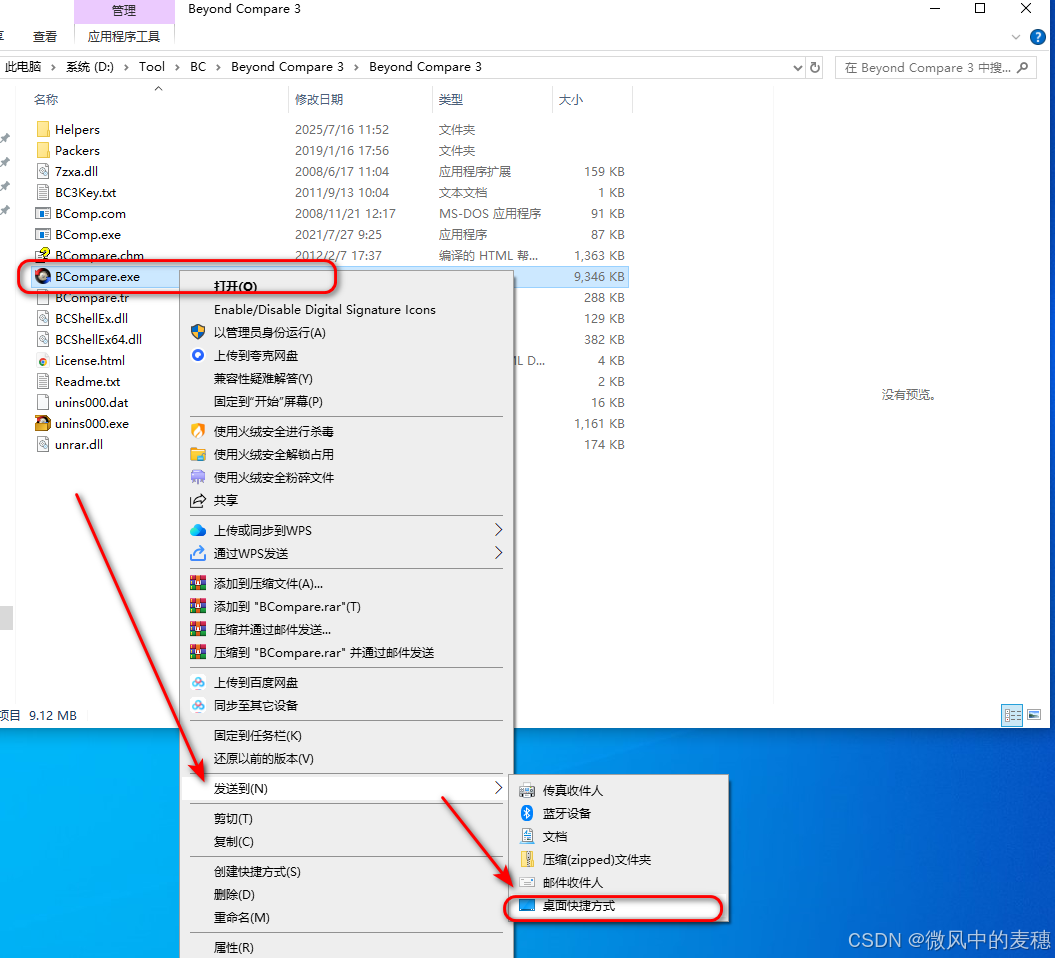
Task: Select the BCompare.exe application icon
Action: [x=43, y=276]
